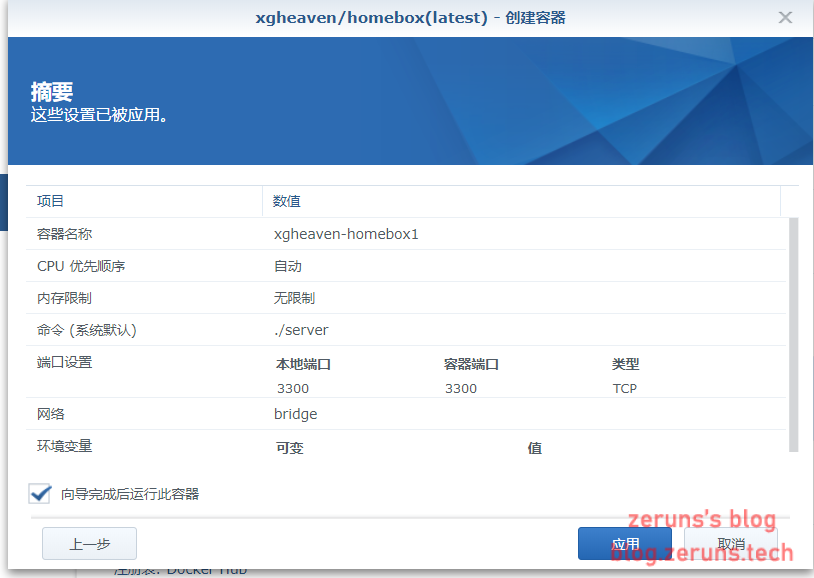Click the value 自动
The image size is (814, 578).
click(288, 266)
